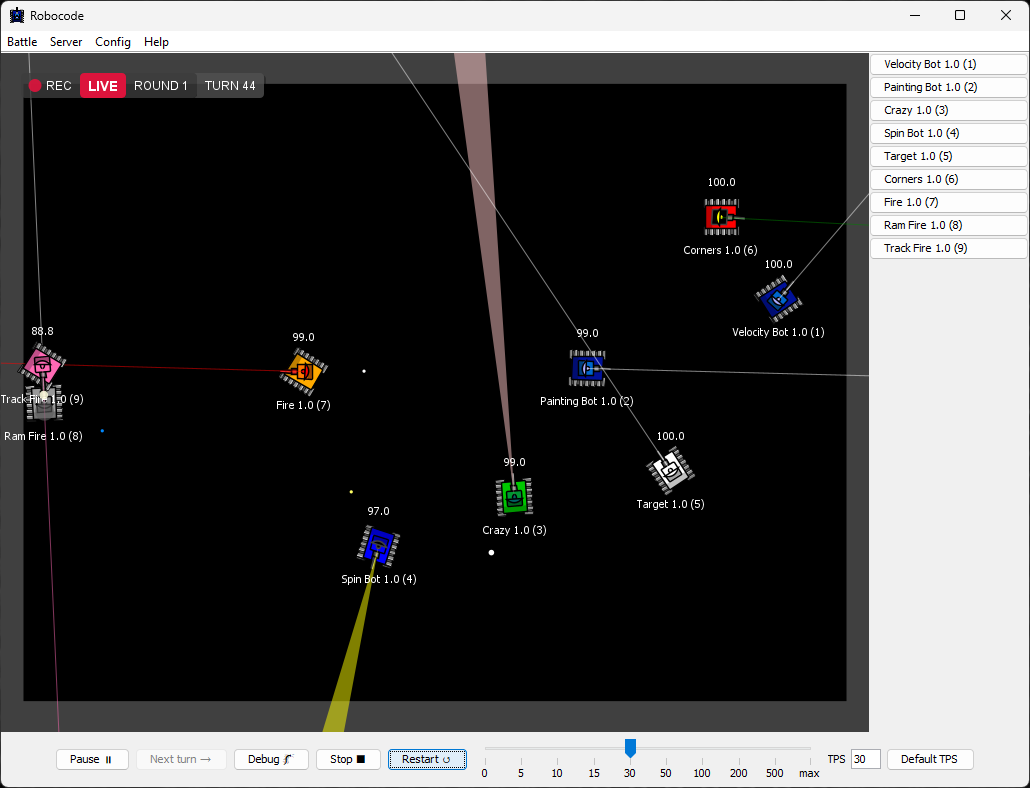The width and height of the screenshot is (1030, 788).
Task: Toggle Debug mode button
Action: coord(271,759)
